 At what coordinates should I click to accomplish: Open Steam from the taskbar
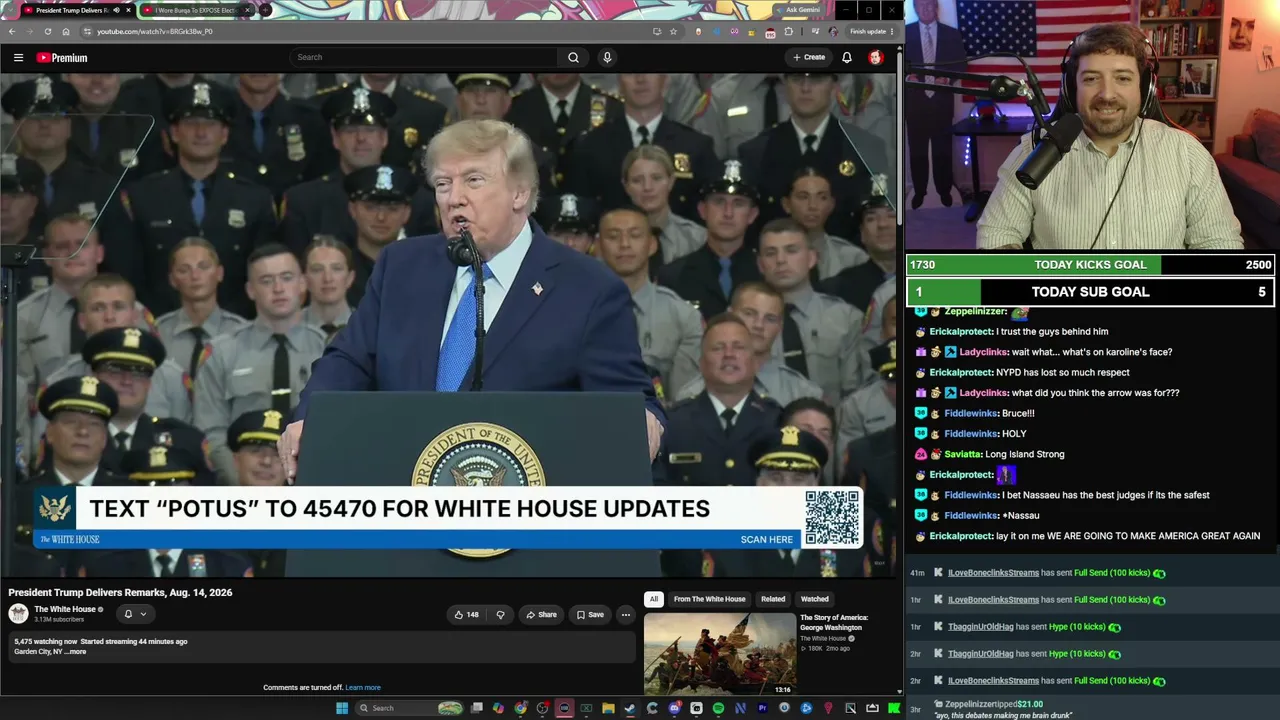[x=630, y=708]
